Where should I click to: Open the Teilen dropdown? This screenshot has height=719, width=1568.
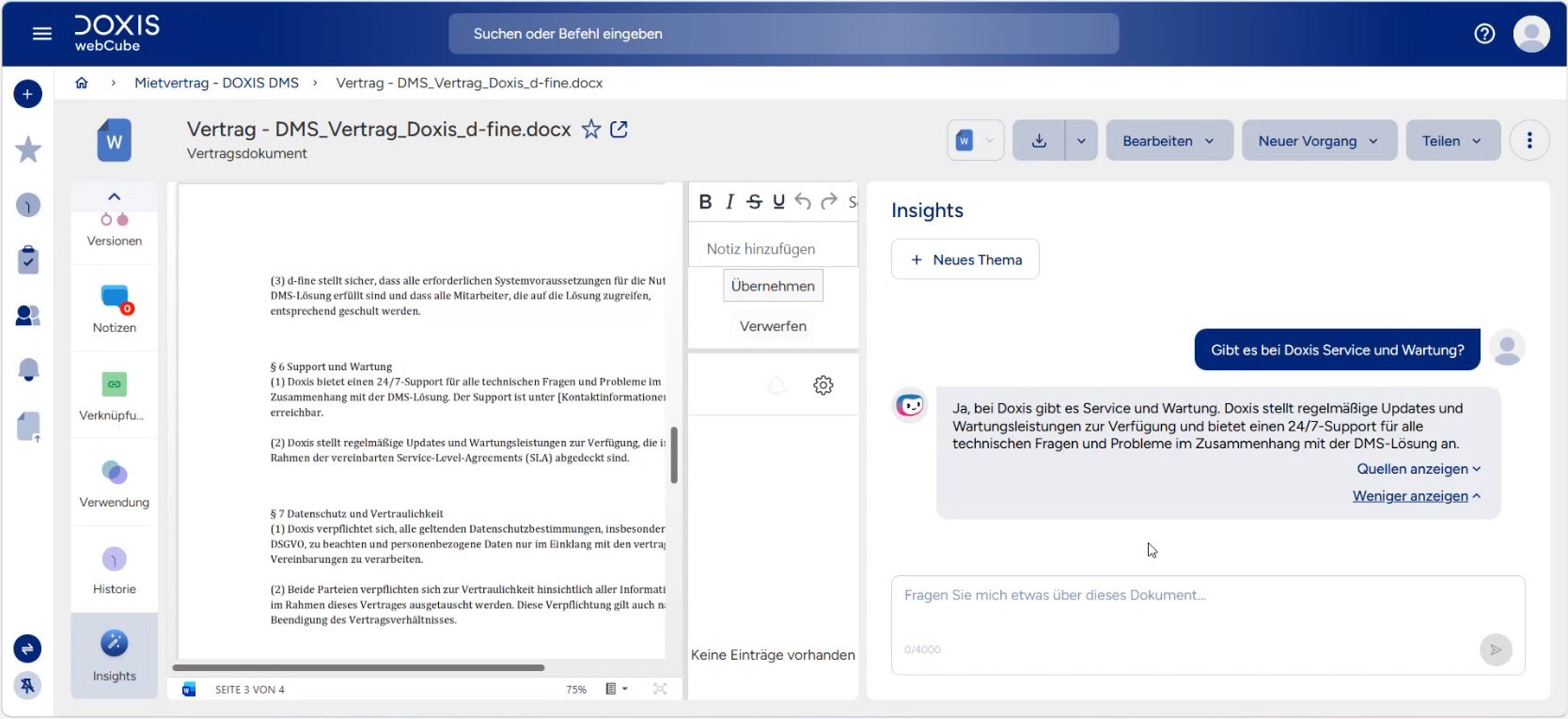click(1452, 141)
